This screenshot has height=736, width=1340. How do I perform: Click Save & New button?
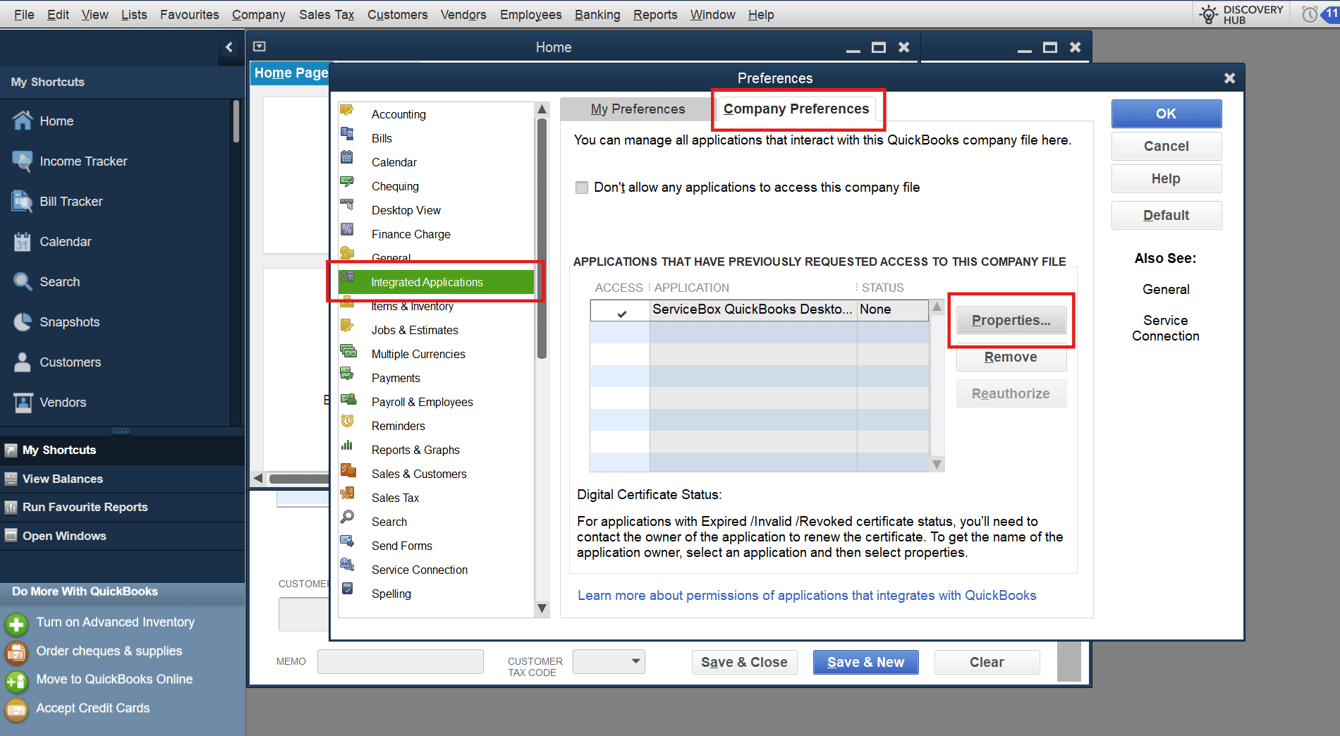(x=866, y=662)
